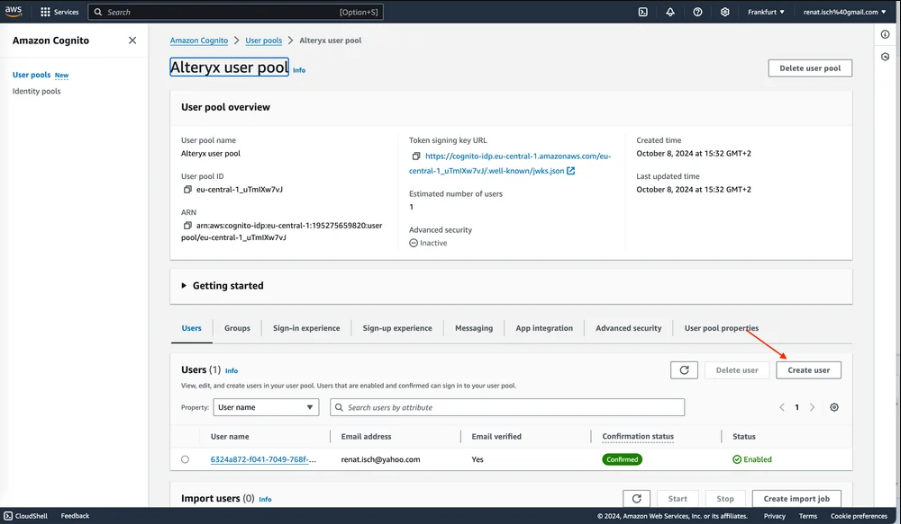Open the AWS home logo
The image size is (901, 524).
[13, 11]
